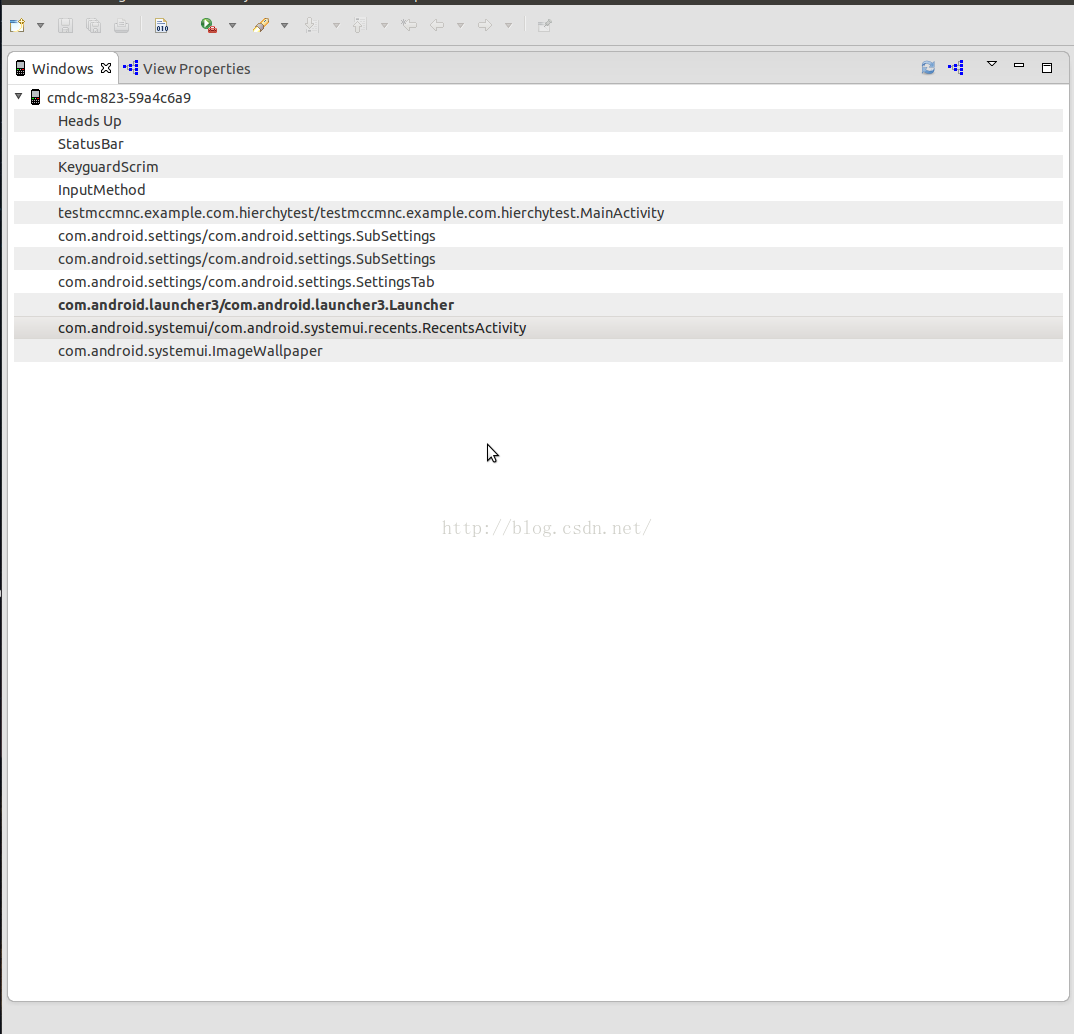The height and width of the screenshot is (1034, 1074).
Task: Open the Forward navigation history dropdown
Action: click(508, 26)
